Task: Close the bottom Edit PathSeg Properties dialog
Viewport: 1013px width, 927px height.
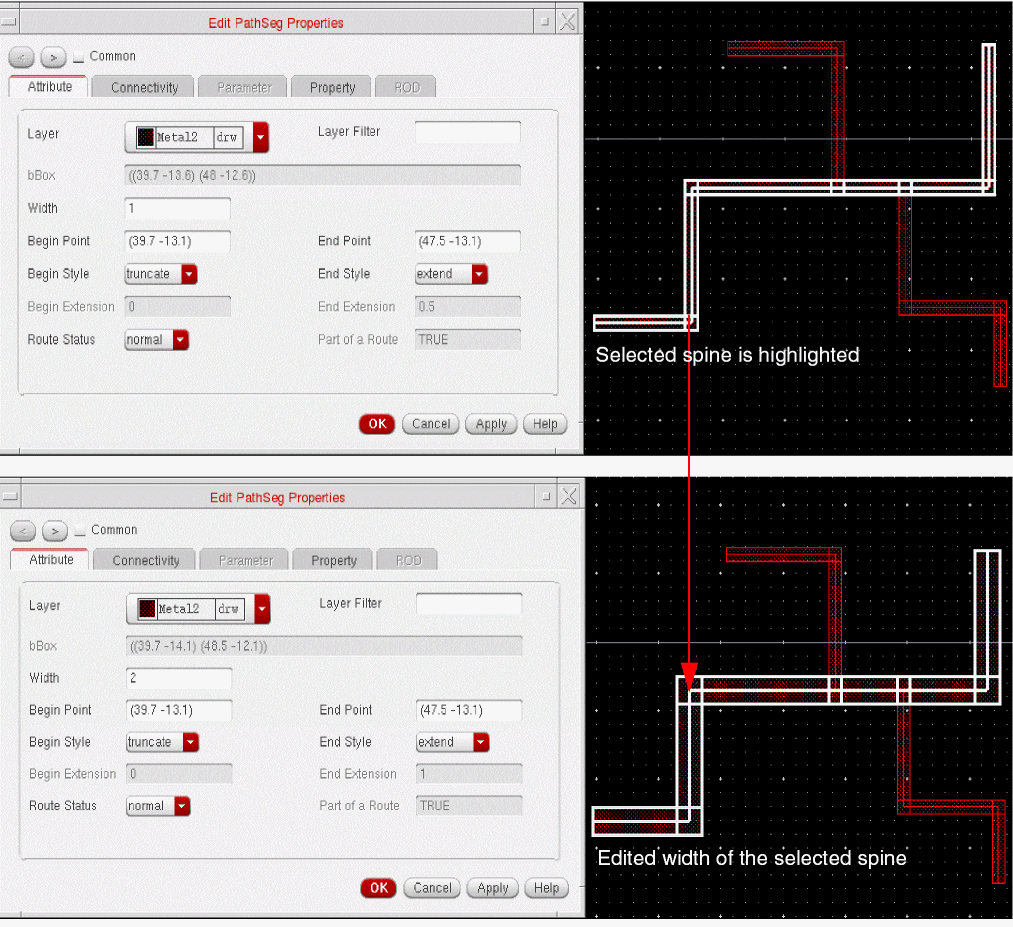Action: [569, 496]
